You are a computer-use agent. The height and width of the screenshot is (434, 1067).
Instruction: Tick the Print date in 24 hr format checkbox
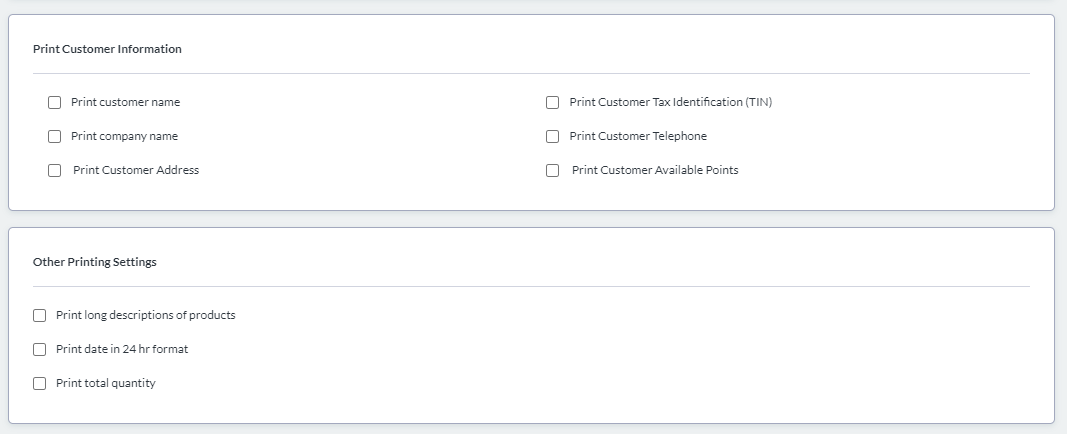tap(40, 349)
